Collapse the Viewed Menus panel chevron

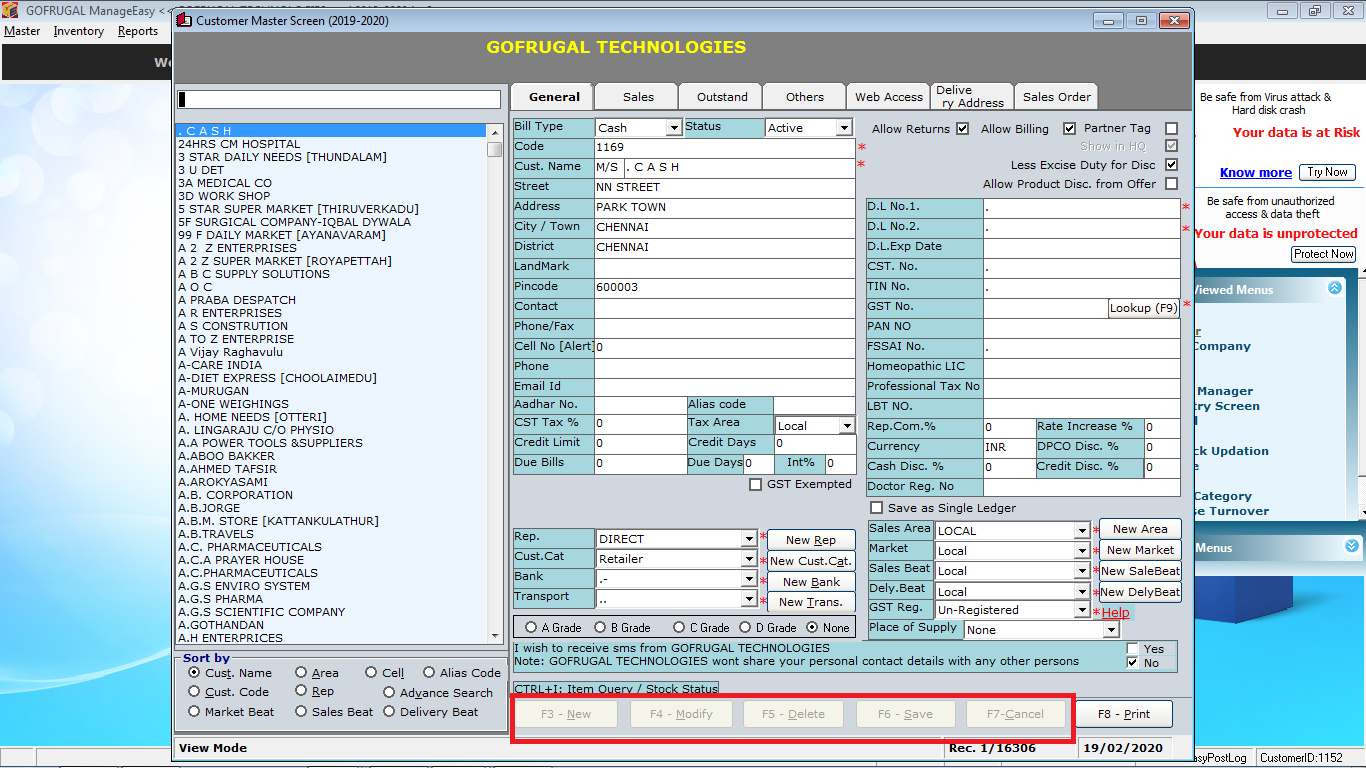pyautogui.click(x=1334, y=288)
